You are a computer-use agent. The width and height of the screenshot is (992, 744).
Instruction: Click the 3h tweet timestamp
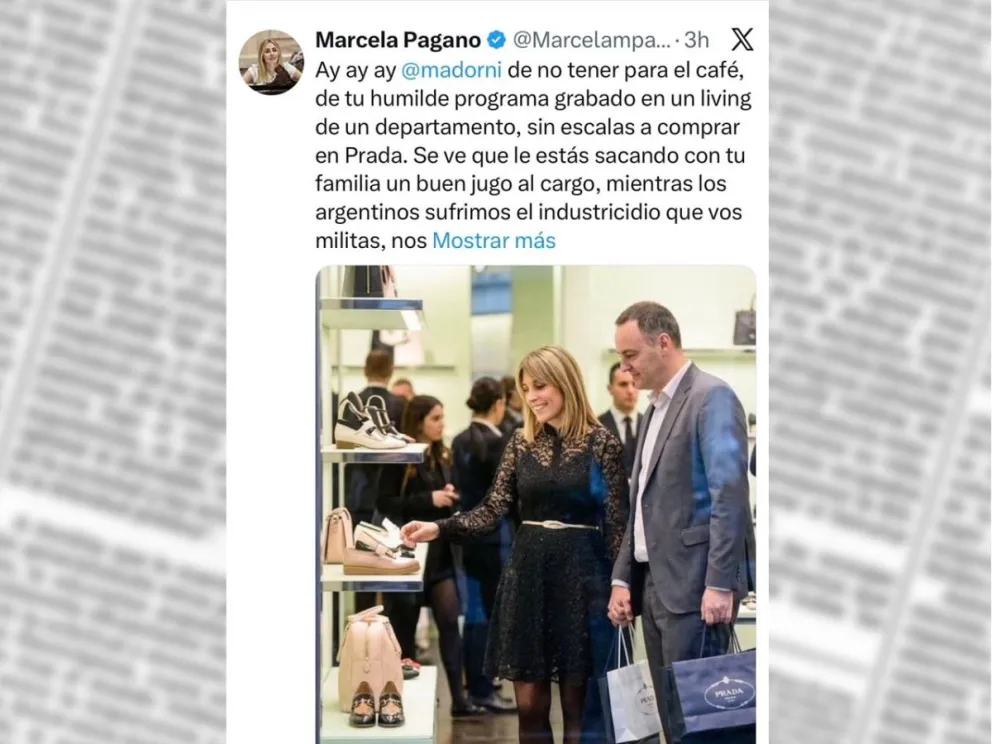click(697, 40)
